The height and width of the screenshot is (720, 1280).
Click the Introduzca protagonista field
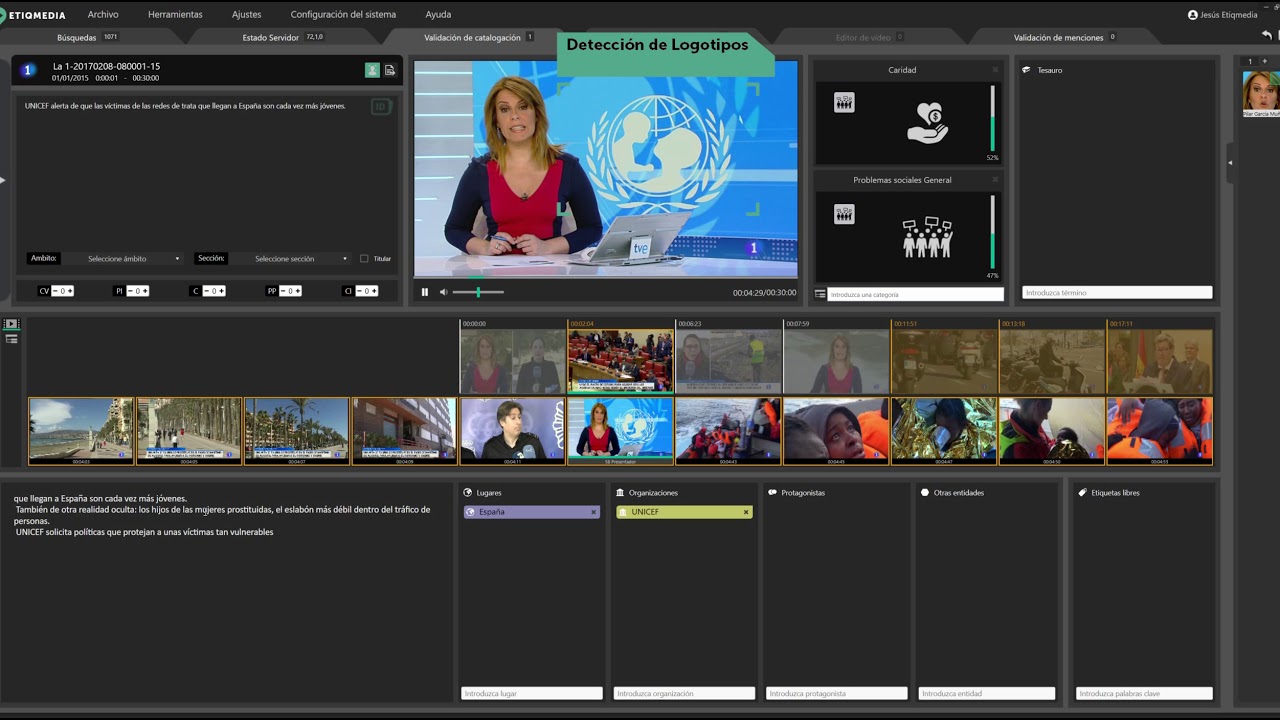[x=837, y=693]
